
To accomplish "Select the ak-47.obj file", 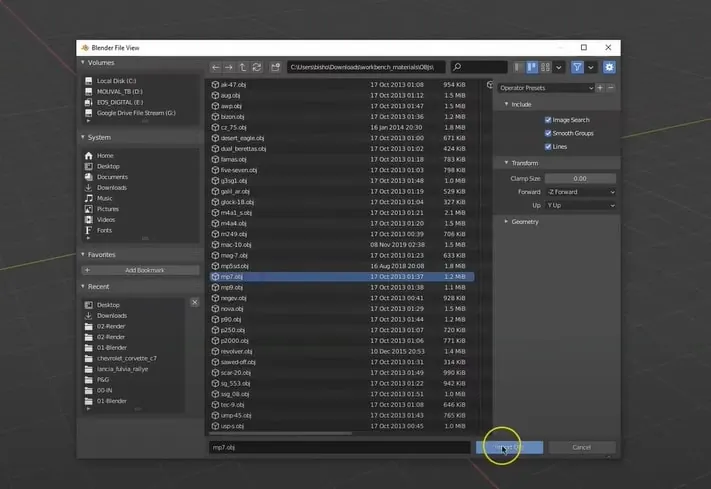I will click(x=342, y=85).
